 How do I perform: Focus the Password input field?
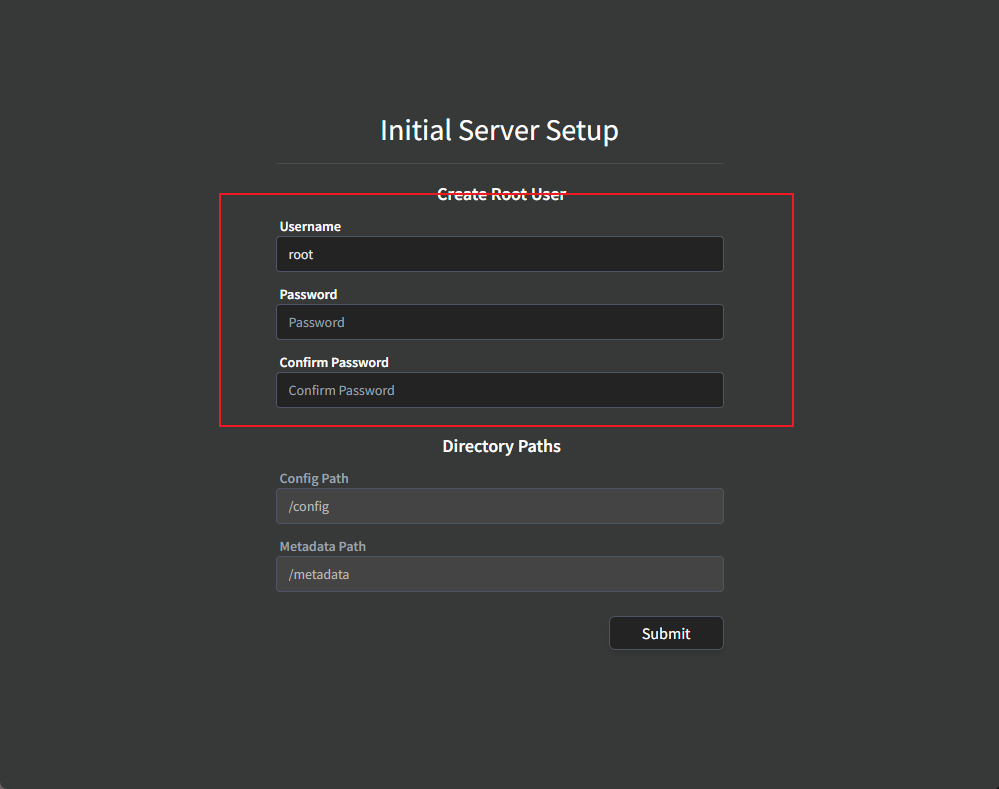tap(500, 322)
